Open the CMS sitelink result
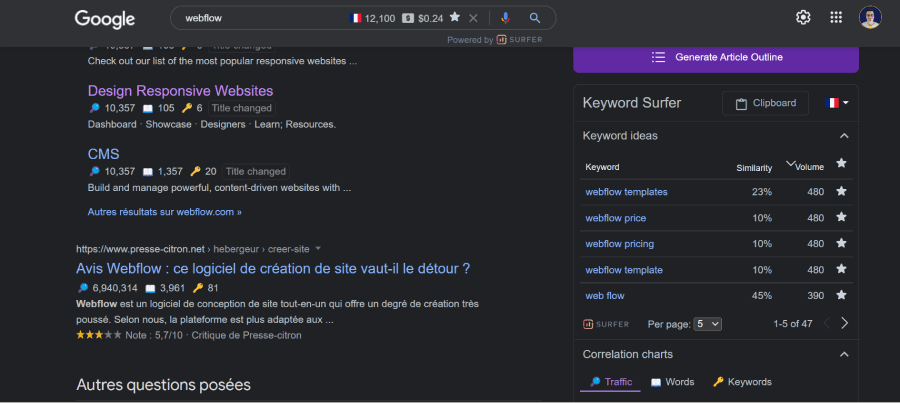The image size is (900, 403). pos(103,154)
